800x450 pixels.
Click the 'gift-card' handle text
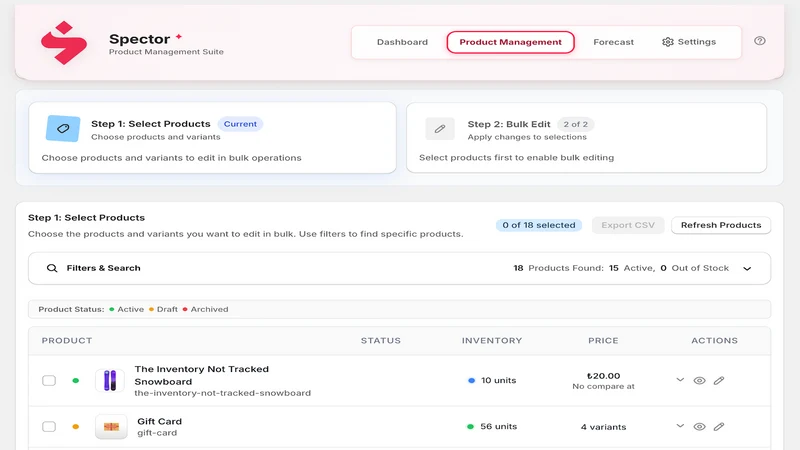157,433
